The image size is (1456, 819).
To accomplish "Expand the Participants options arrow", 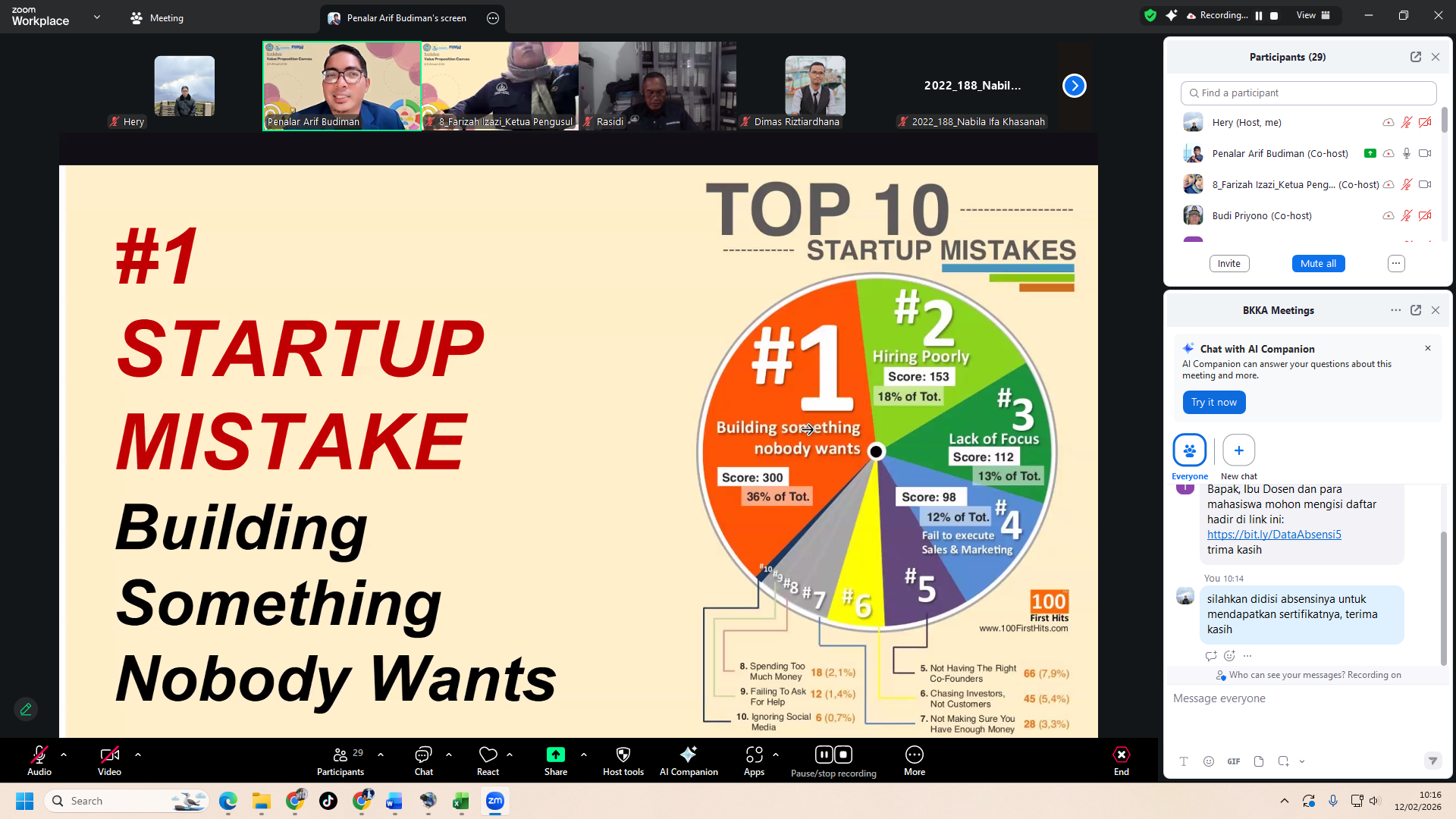I will [381, 755].
